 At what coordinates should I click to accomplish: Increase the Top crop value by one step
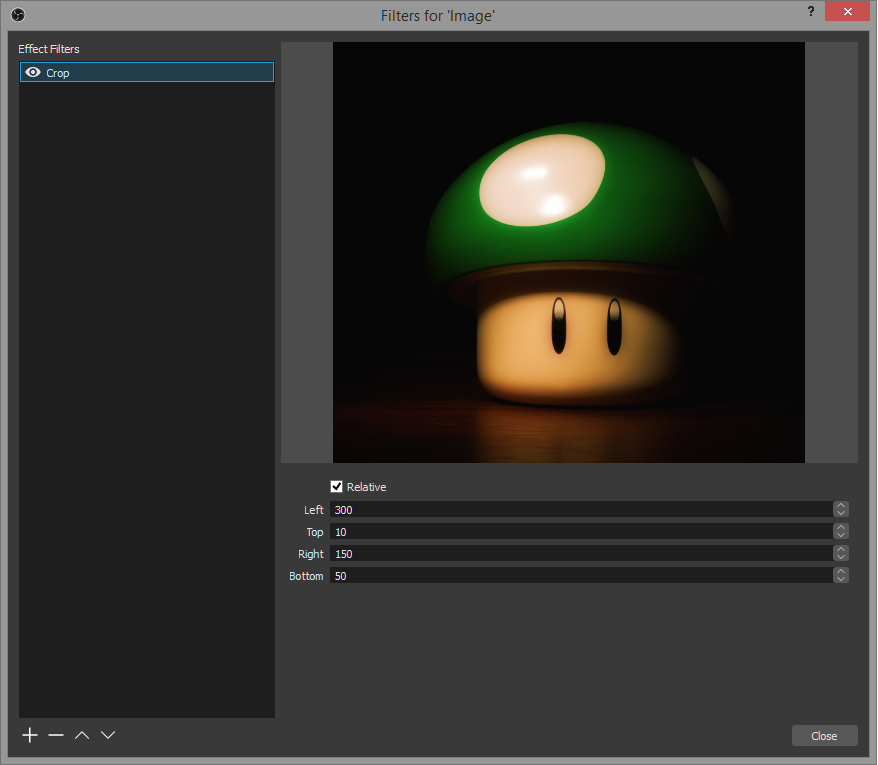(841, 528)
